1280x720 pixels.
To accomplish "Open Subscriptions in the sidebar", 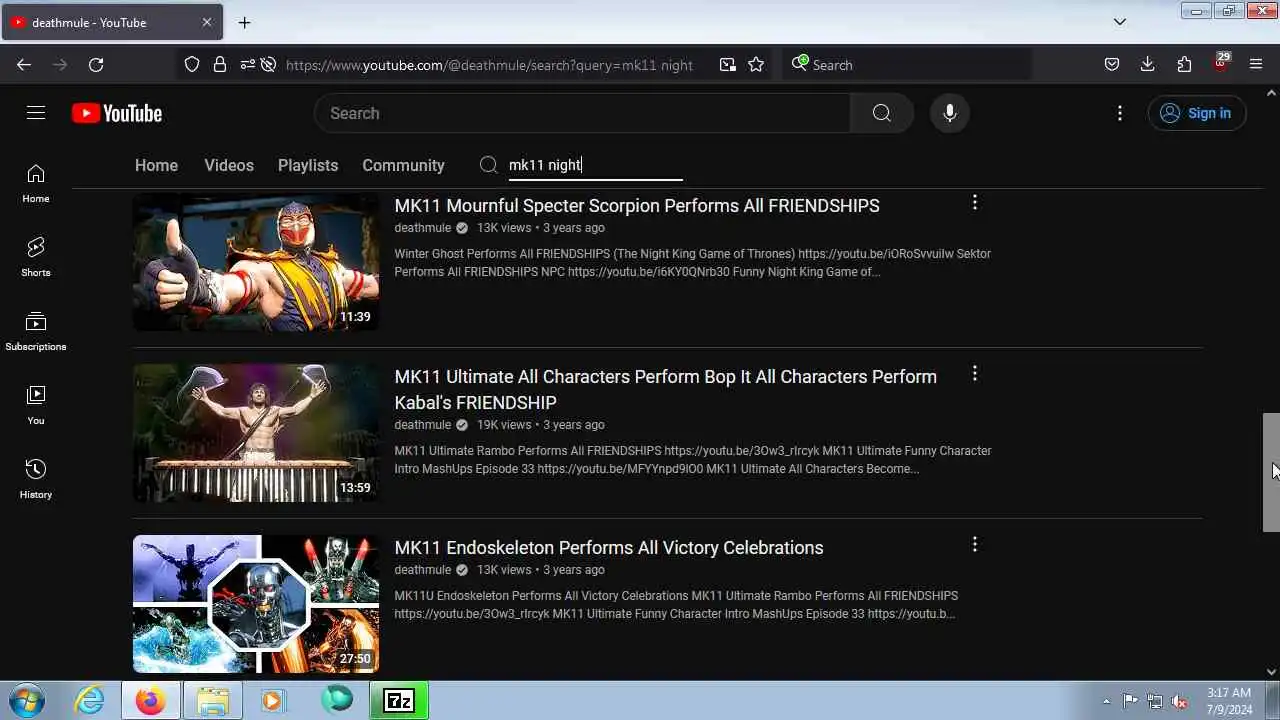I will tap(36, 332).
